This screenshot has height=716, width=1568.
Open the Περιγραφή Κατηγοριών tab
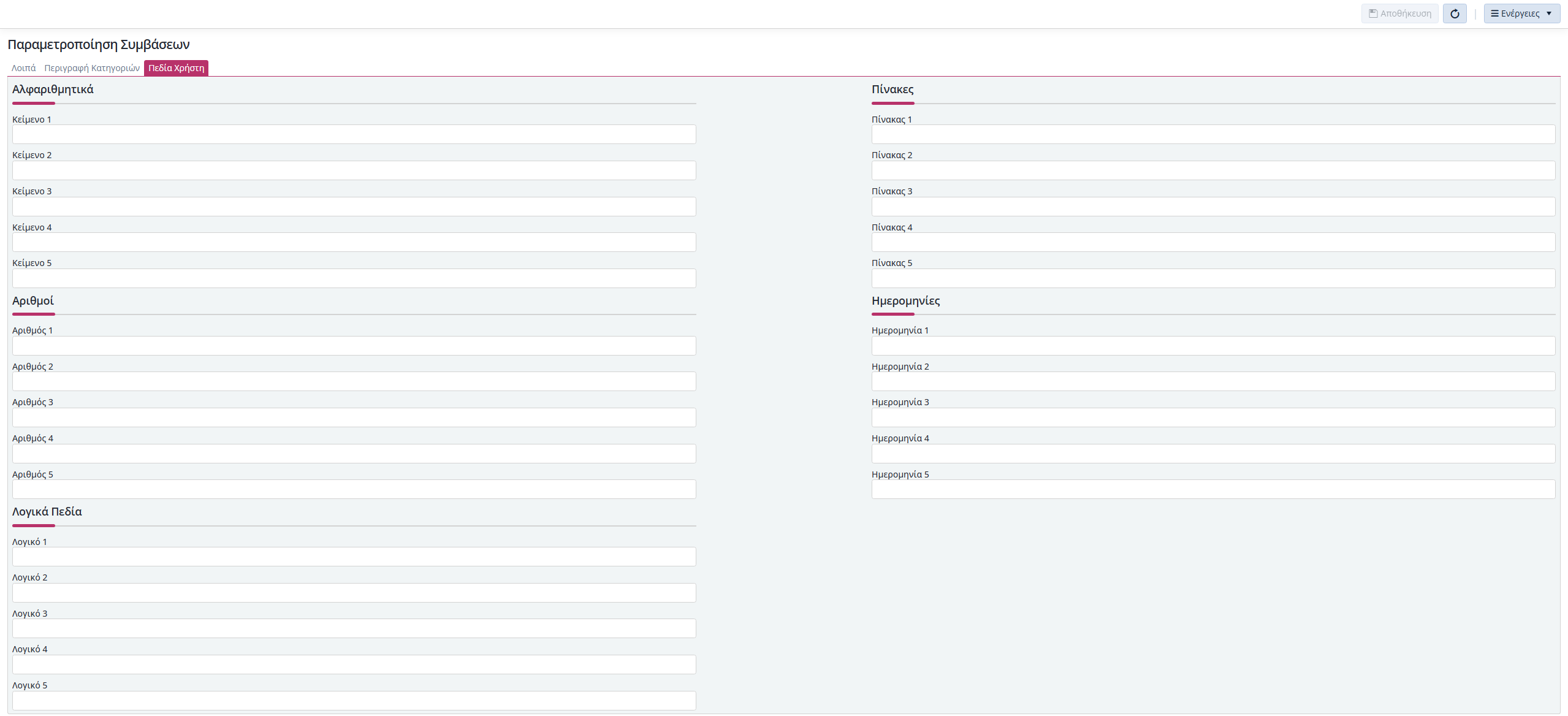[92, 68]
